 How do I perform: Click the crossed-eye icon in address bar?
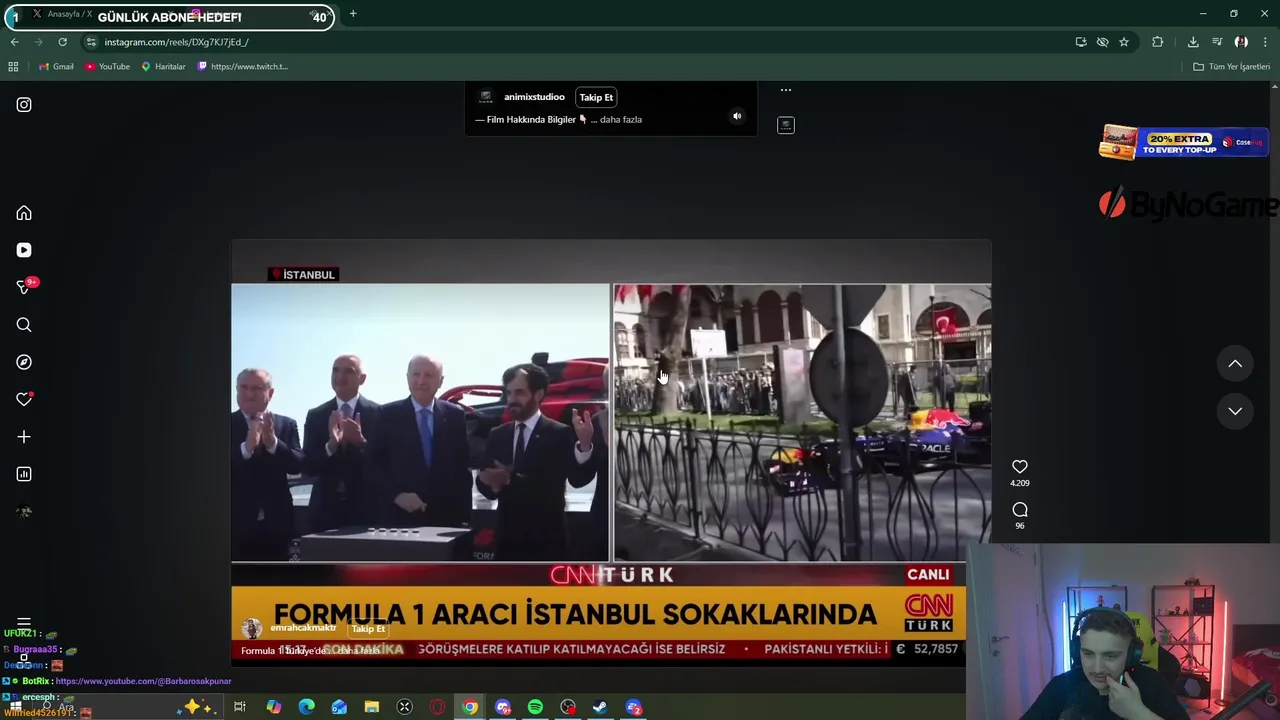(x=1102, y=42)
